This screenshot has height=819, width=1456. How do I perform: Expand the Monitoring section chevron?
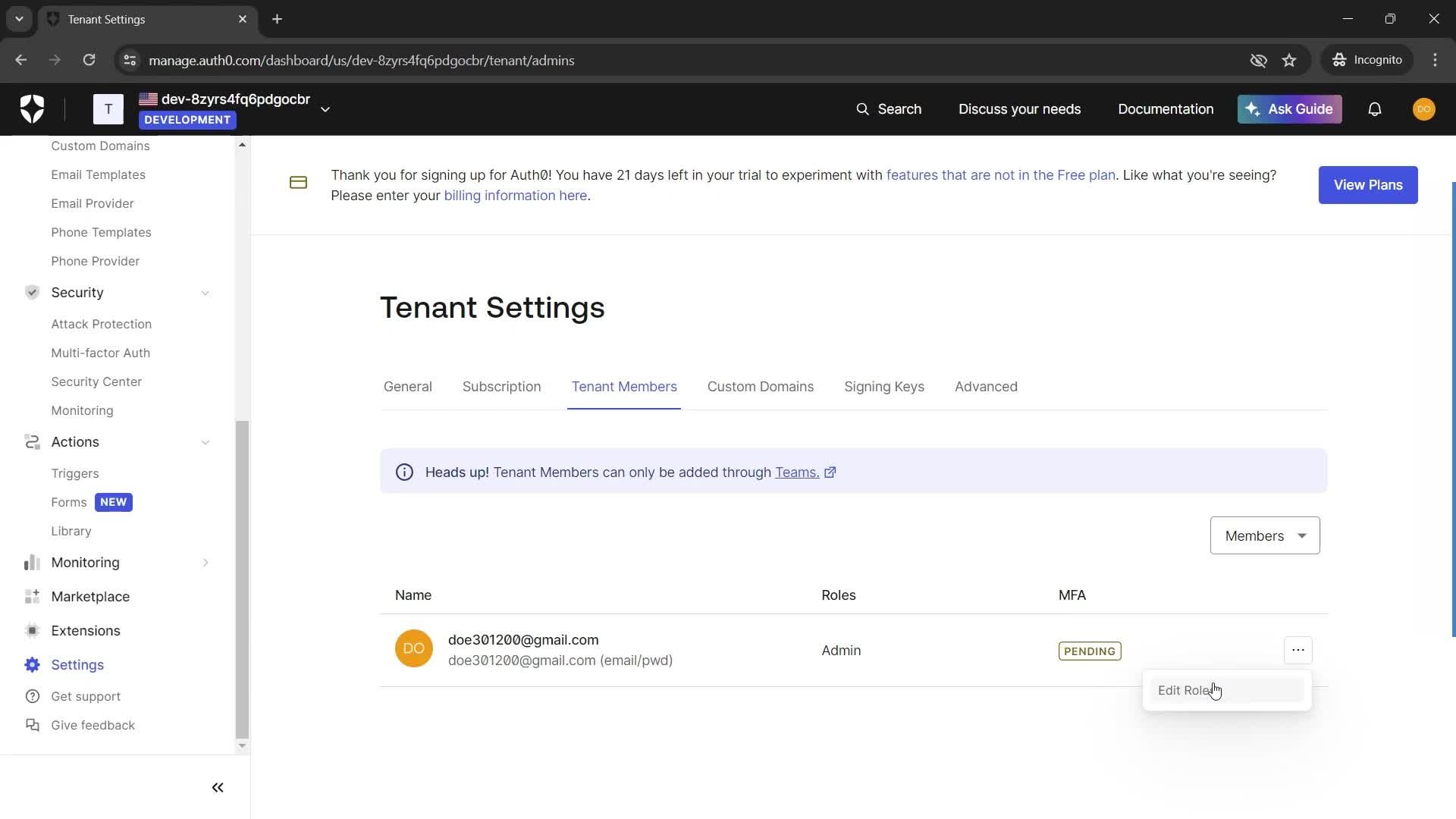click(205, 563)
